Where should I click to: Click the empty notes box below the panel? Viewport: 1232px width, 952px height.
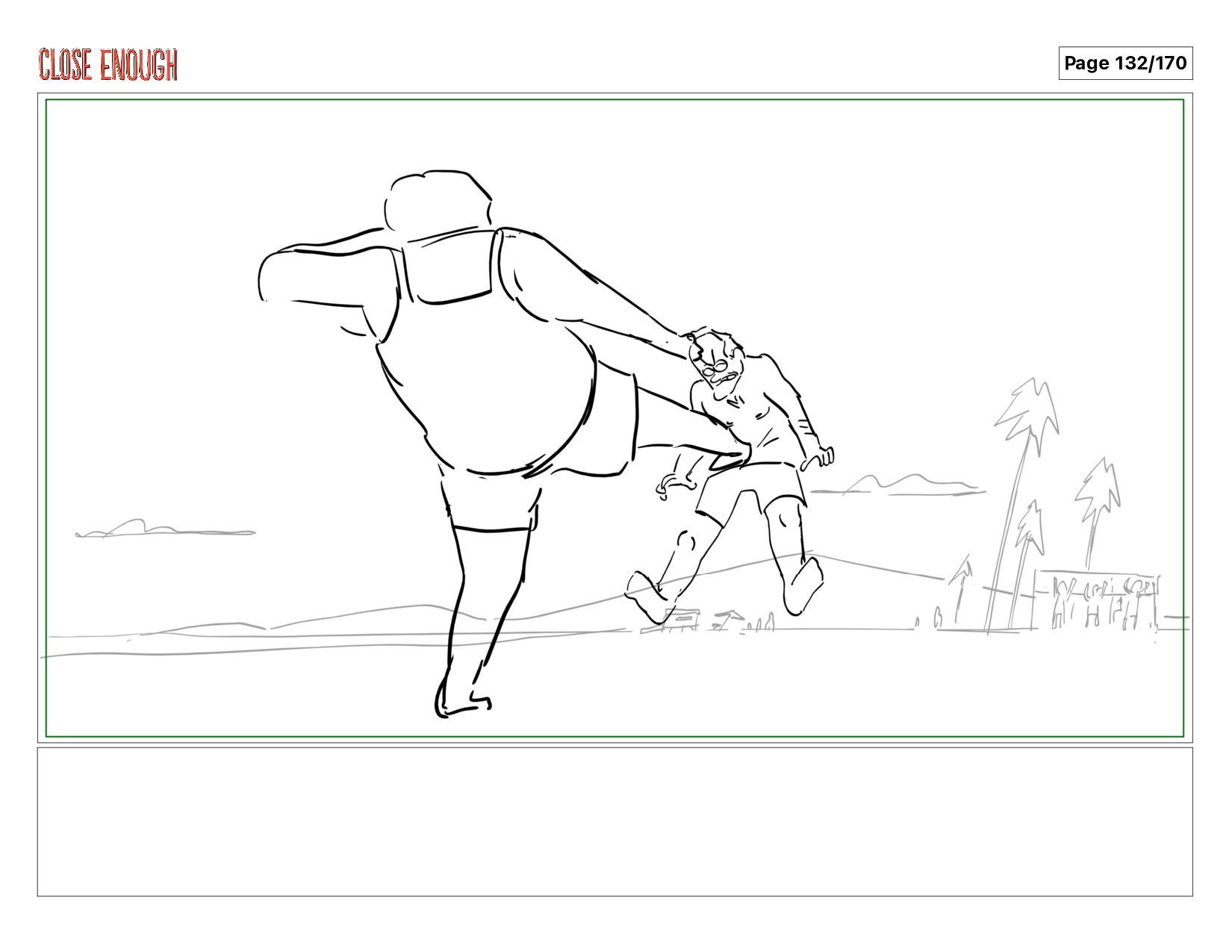615,821
